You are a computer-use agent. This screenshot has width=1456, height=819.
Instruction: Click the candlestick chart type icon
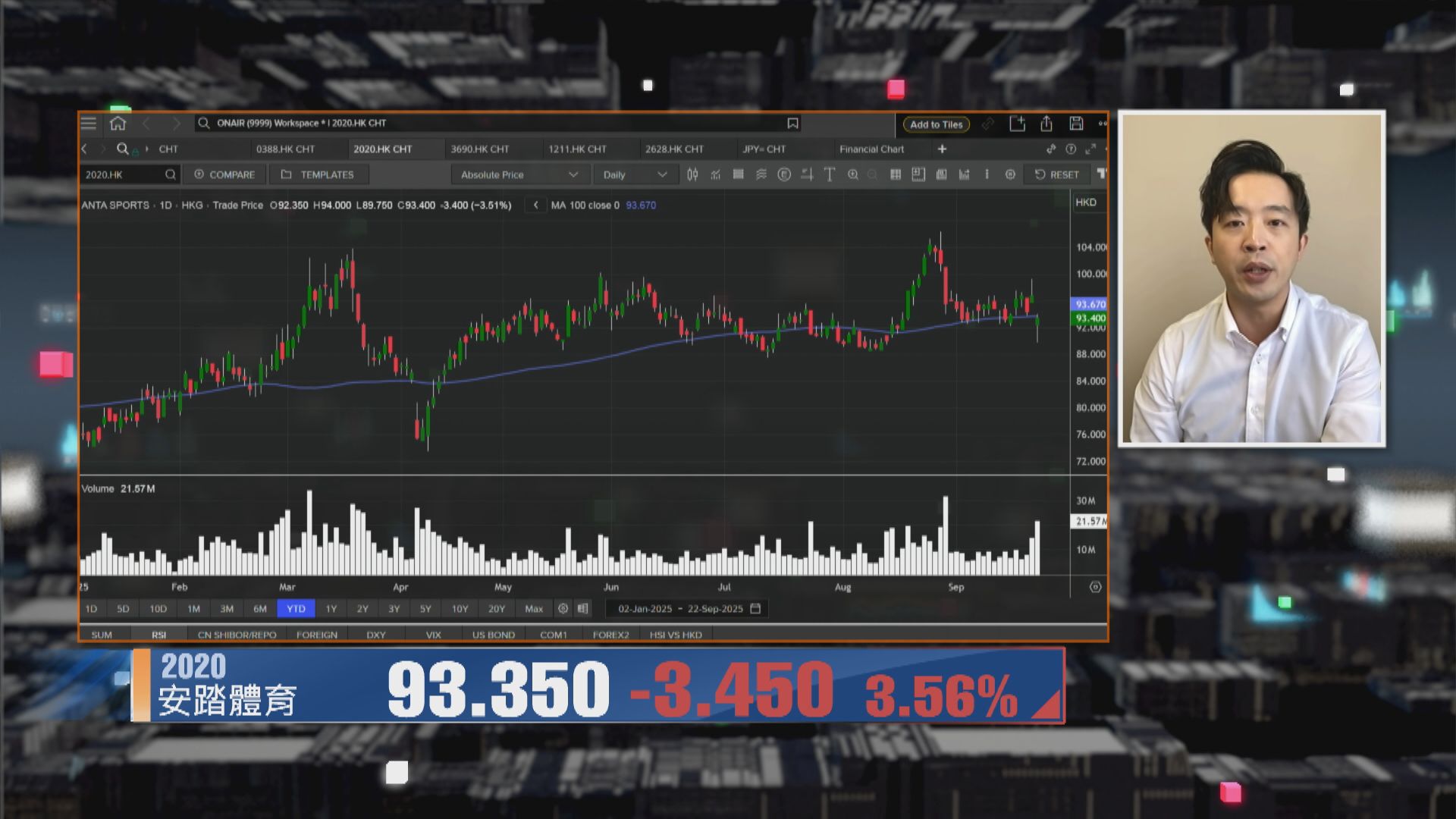click(x=692, y=174)
